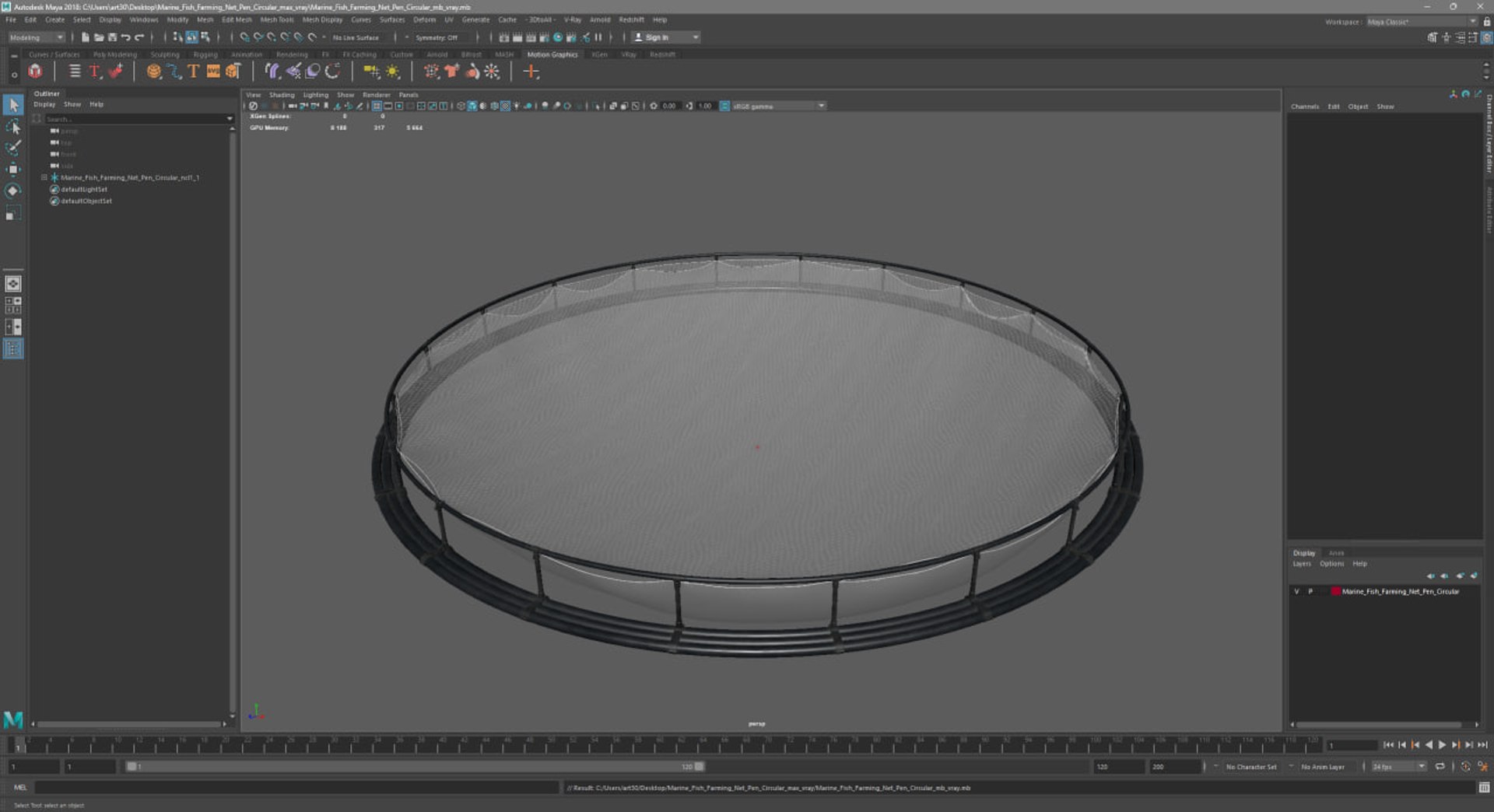Screen dimensions: 1494x812
Task: Toggle auto keyframe button
Action: coord(1466,767)
